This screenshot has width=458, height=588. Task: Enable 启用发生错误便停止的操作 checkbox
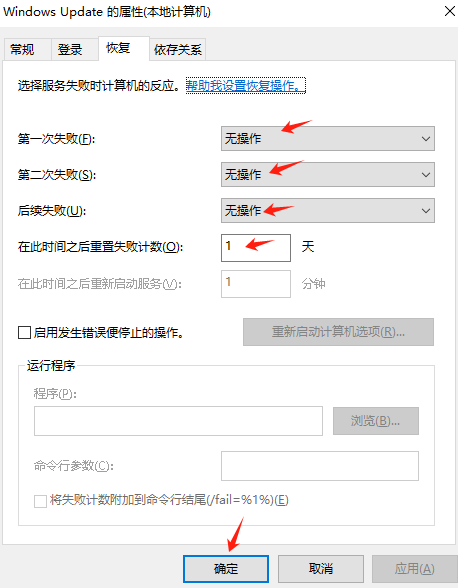coord(24,332)
